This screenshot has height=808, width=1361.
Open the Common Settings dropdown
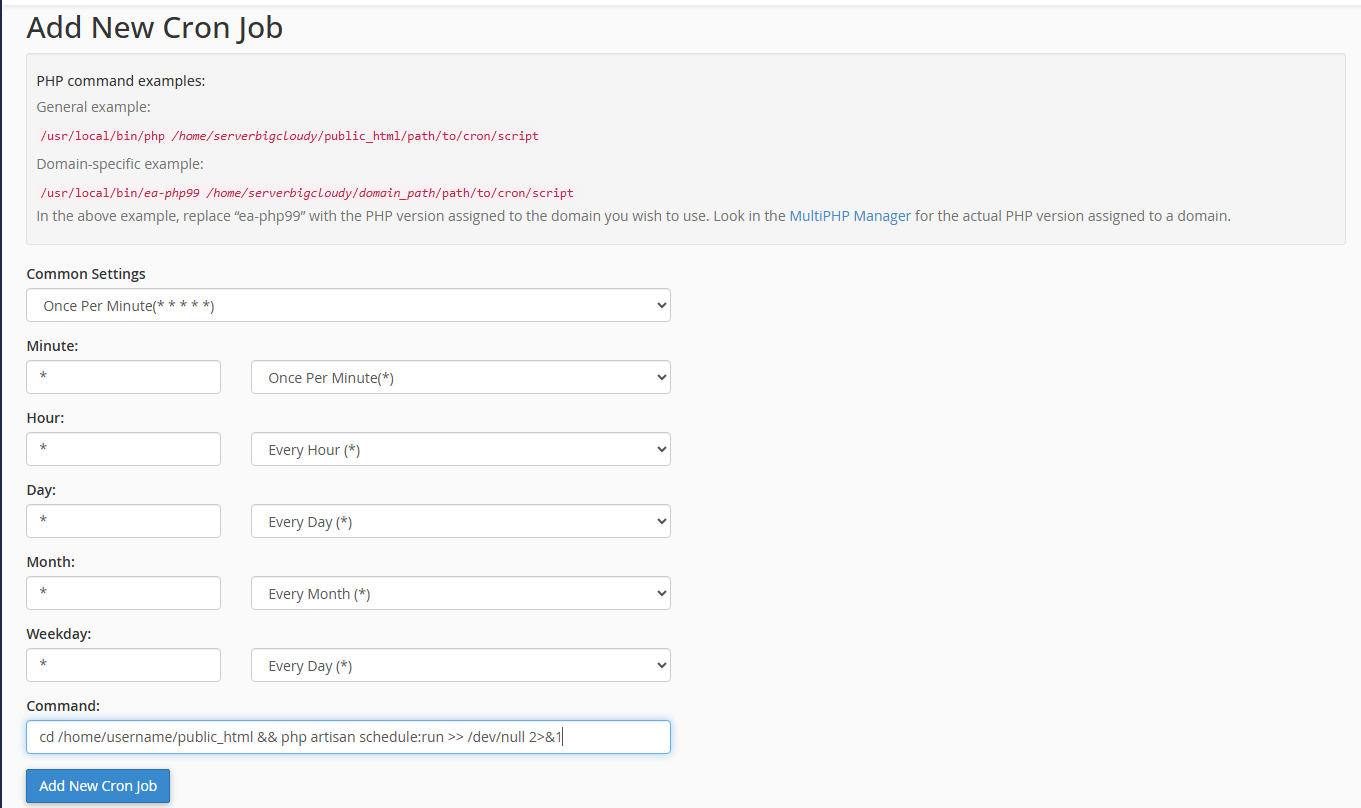point(348,305)
